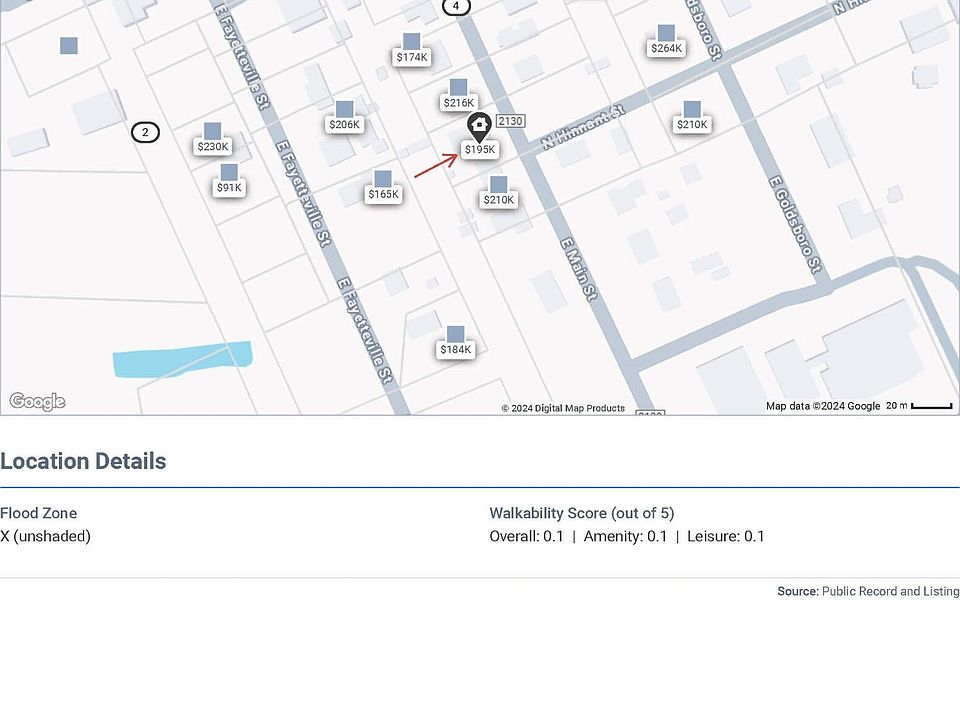
Task: Click the unlabeled blue square property marker
Action: tap(69, 45)
